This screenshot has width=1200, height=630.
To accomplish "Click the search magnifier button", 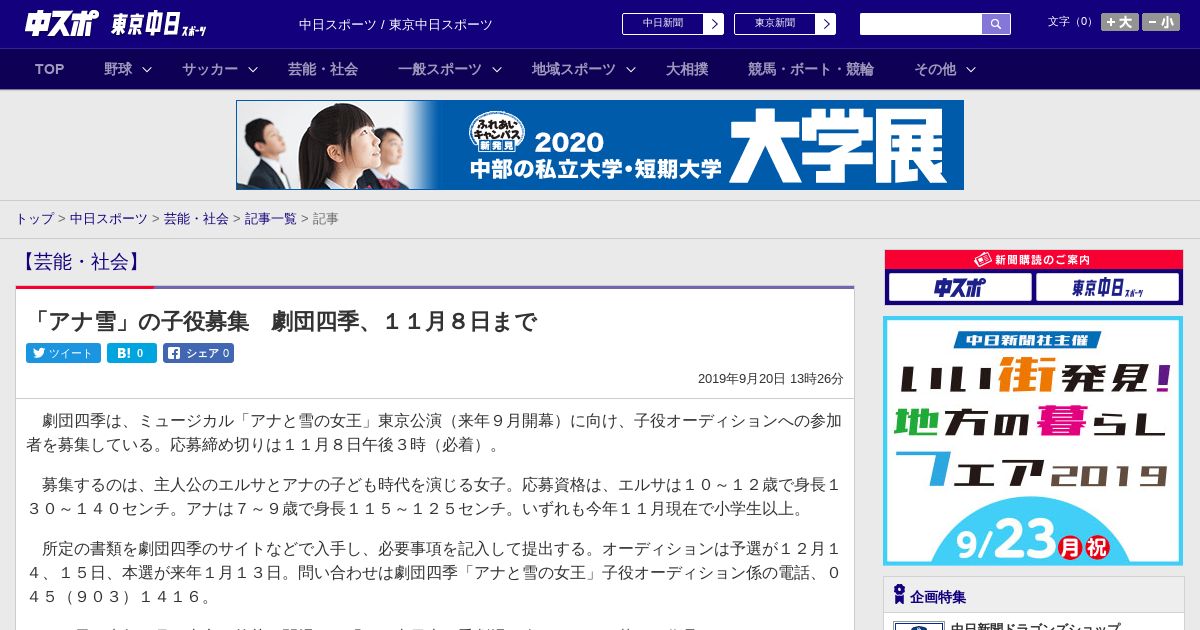I will [996, 24].
